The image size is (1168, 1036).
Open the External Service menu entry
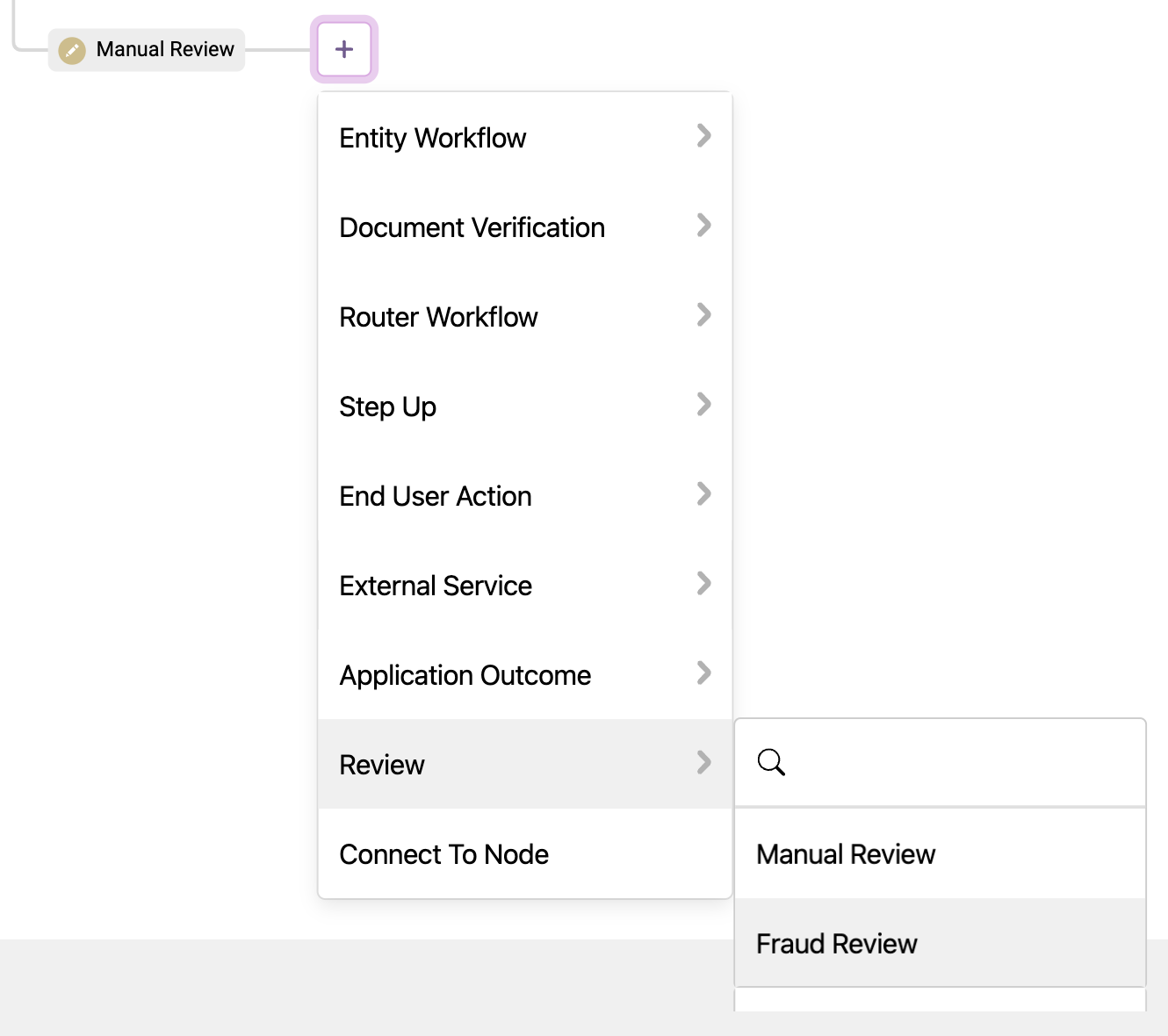(x=436, y=586)
